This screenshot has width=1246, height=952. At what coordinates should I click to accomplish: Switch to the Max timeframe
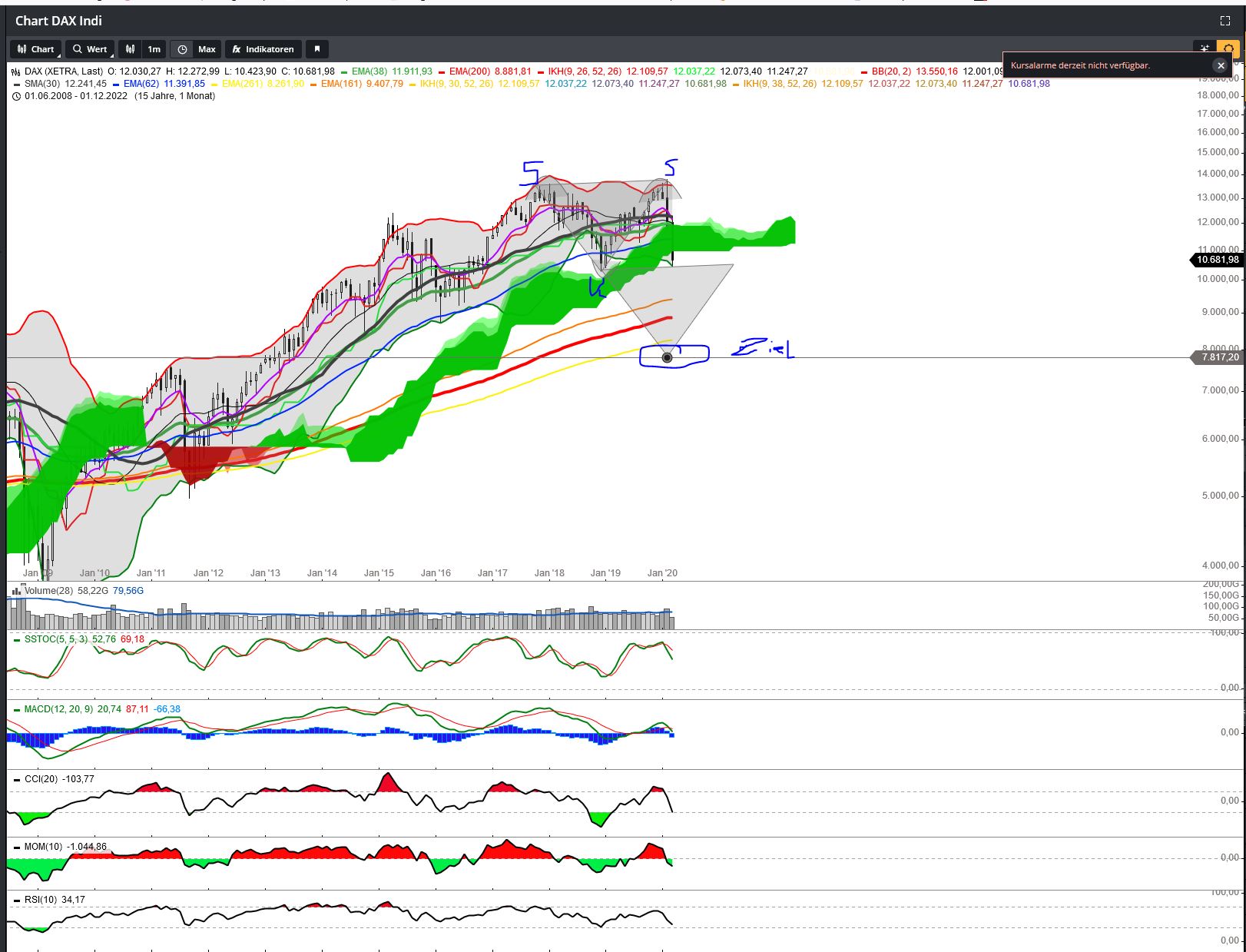point(206,49)
